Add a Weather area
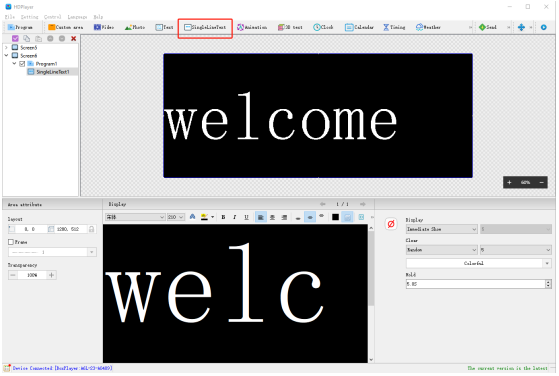559x376 pixels. click(428, 27)
